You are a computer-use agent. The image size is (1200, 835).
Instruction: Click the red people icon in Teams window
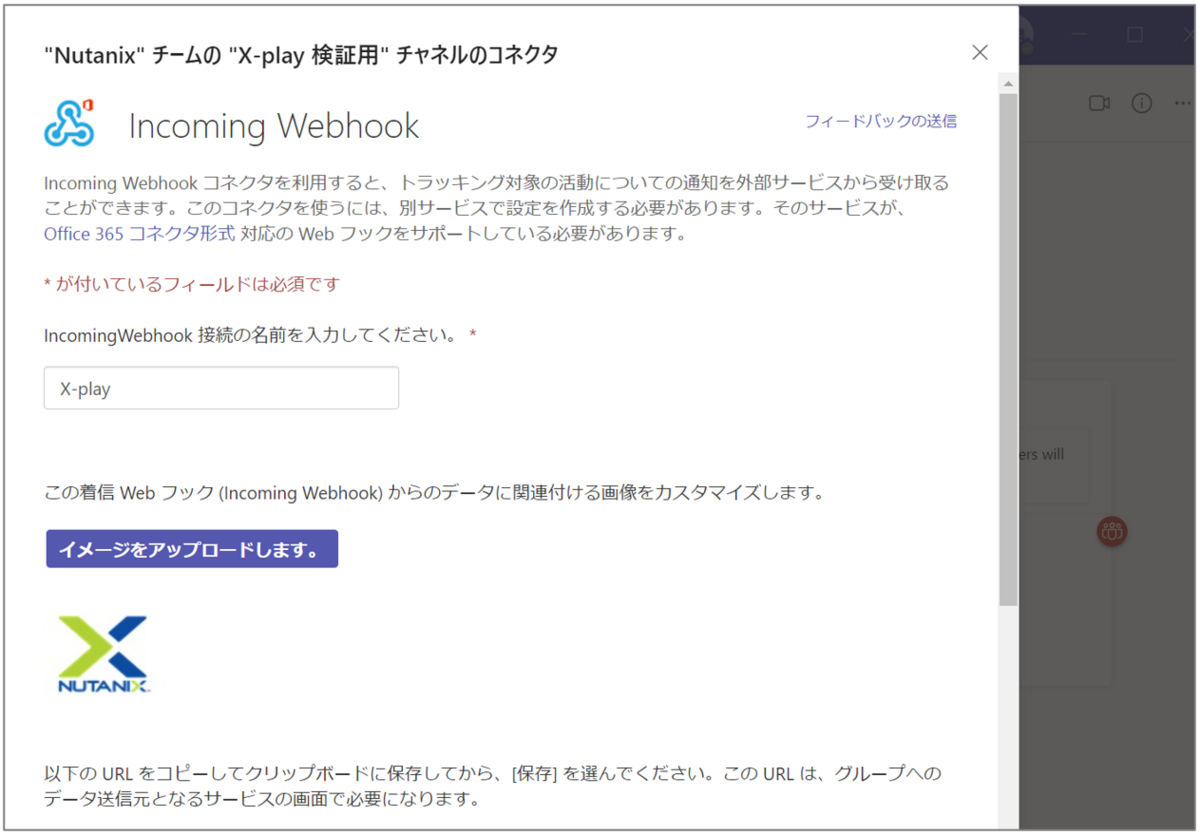1111,531
